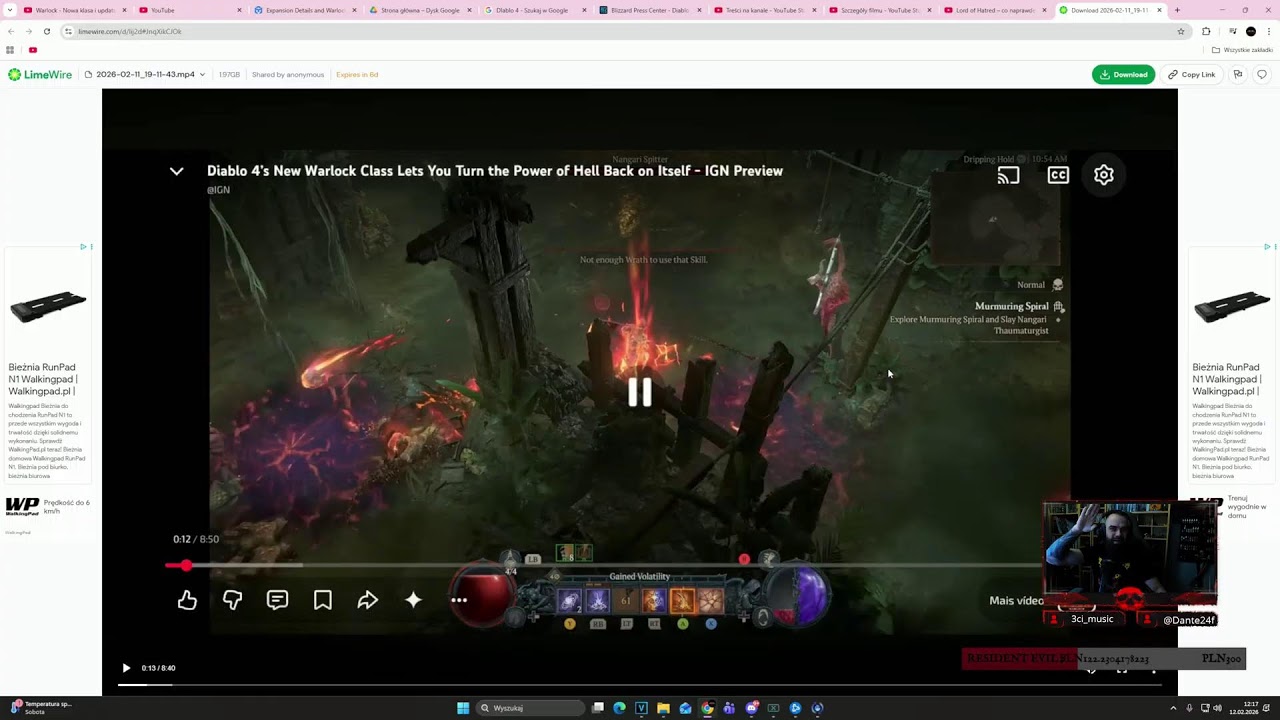Click the weather widget 'Temperatura'

pyautogui.click(x=40, y=708)
